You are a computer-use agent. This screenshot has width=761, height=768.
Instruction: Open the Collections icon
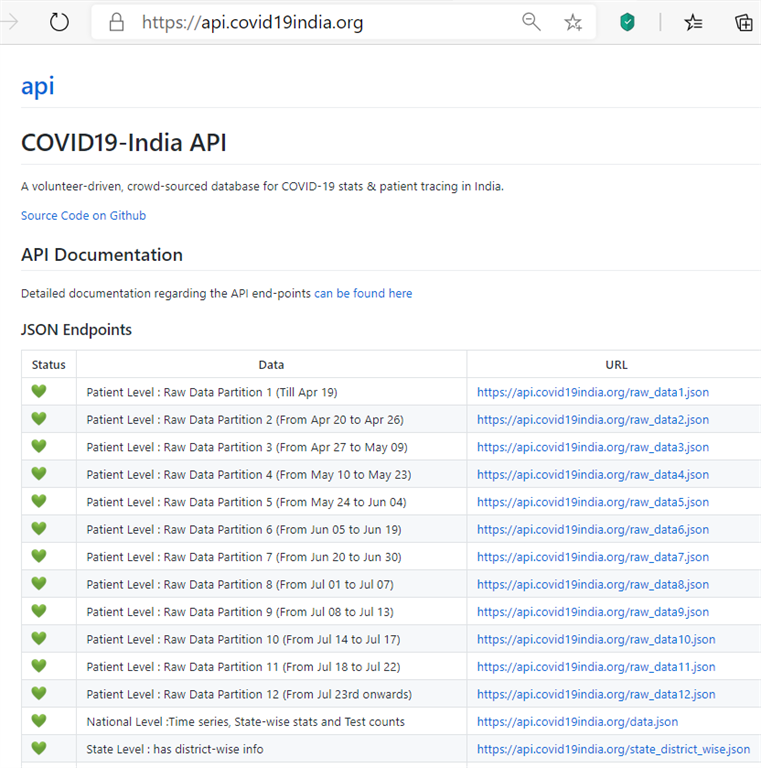click(743, 22)
